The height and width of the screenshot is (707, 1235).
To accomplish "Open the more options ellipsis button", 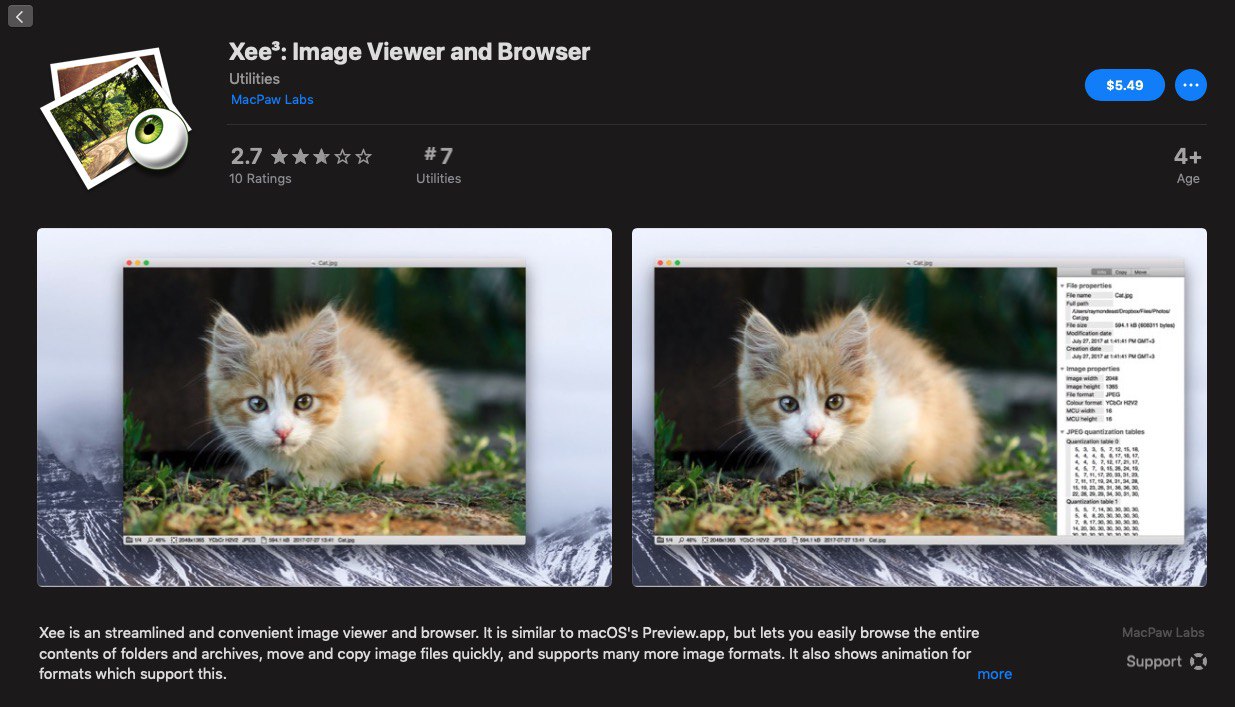I will [x=1190, y=85].
